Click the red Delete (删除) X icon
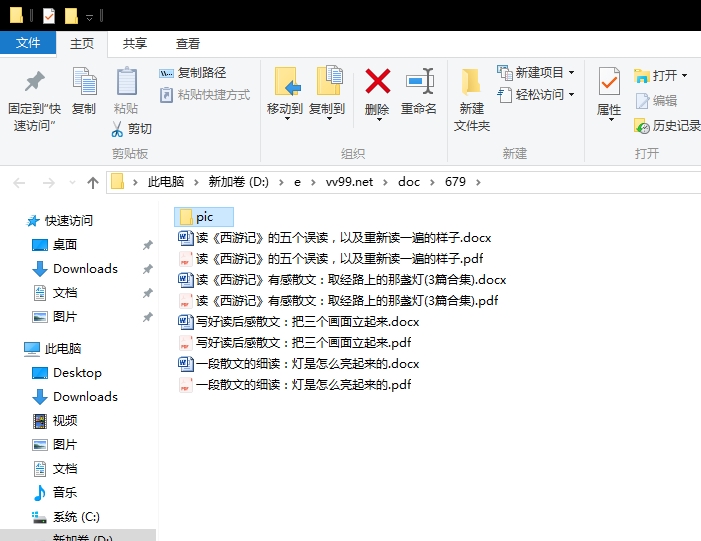701x541 pixels. 378,81
